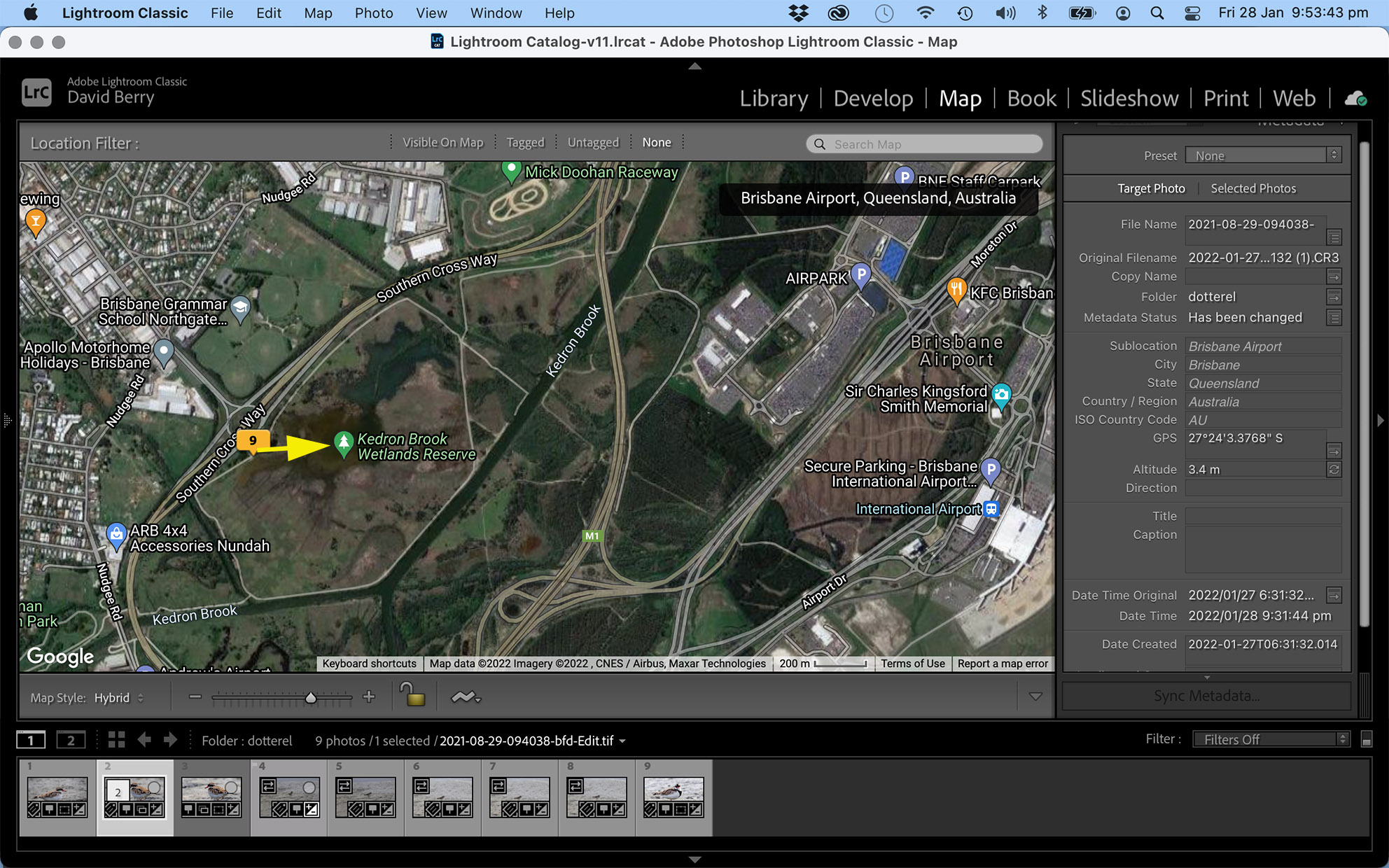The image size is (1389, 868).
Task: Open the Photo menu
Action: point(373,13)
